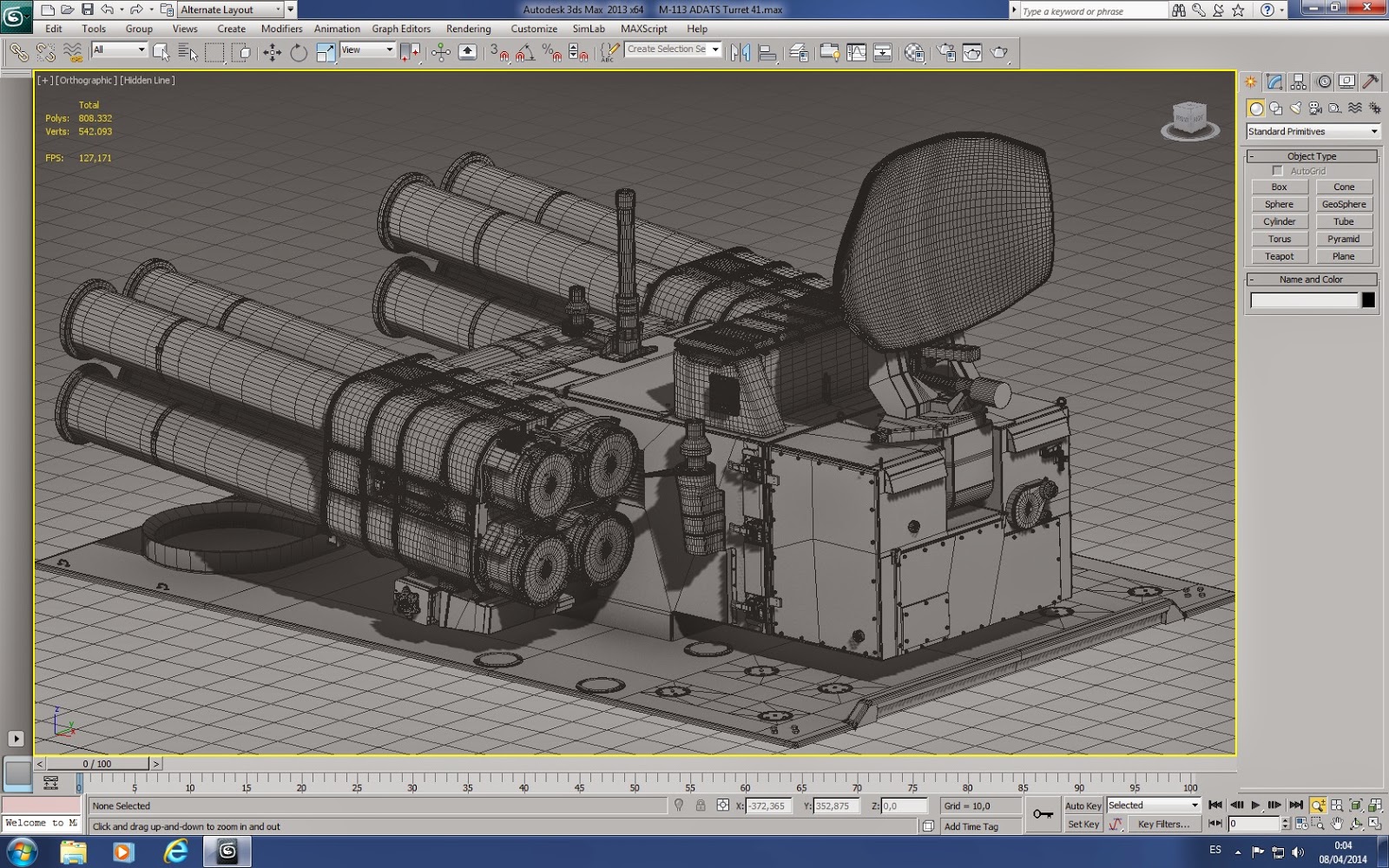Select the Select and Move tool
Image resolution: width=1389 pixels, height=868 pixels.
pos(272,52)
